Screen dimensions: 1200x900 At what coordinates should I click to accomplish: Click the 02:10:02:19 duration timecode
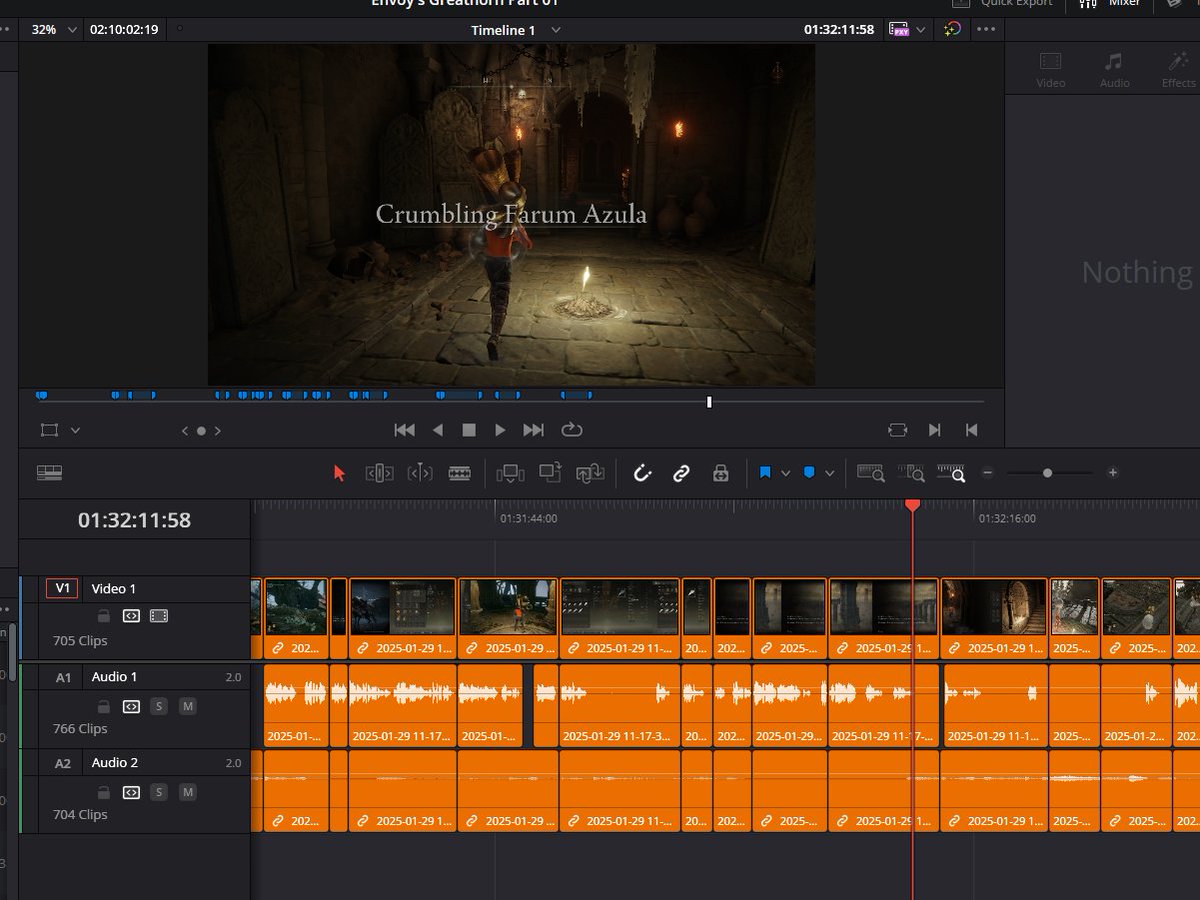point(124,30)
